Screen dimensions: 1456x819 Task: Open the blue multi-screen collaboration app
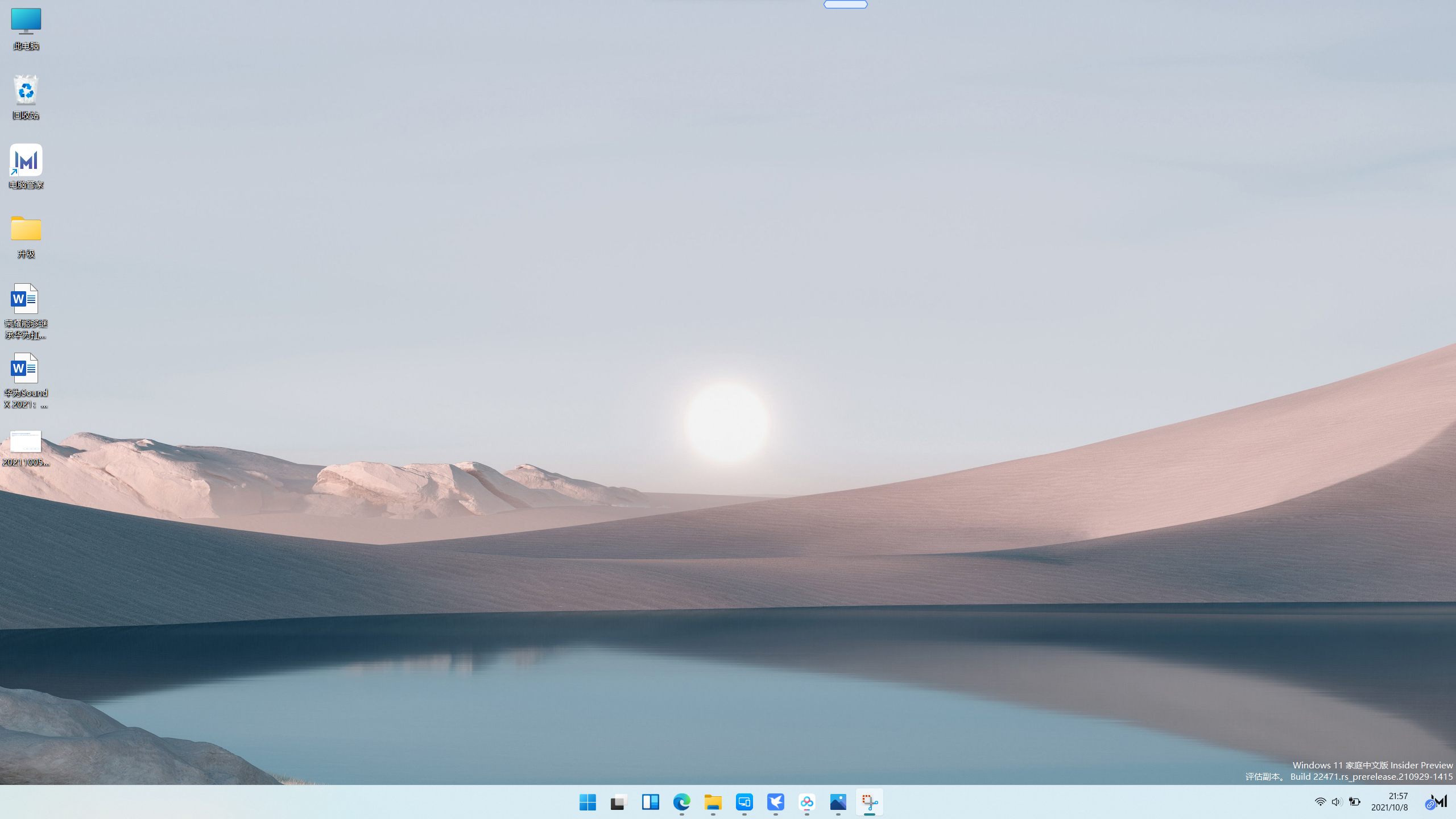pos(744,802)
